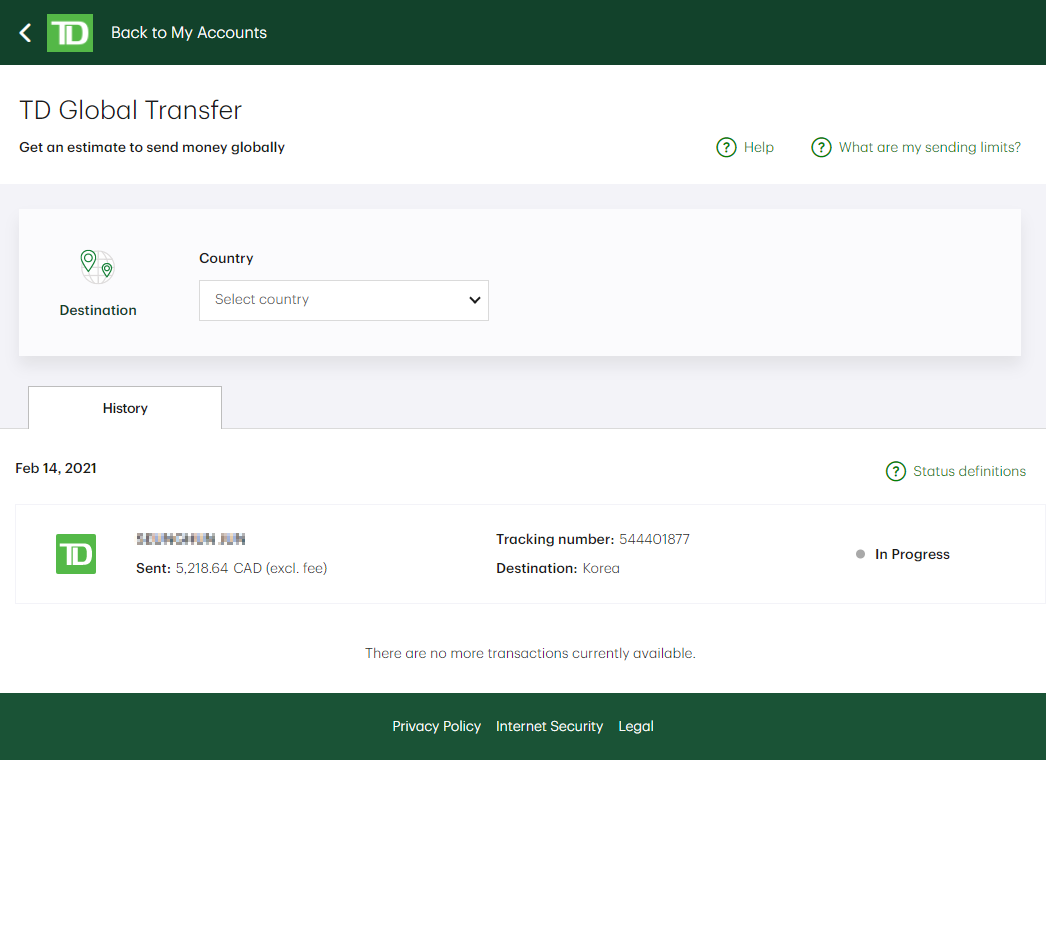Open the Help link
The height and width of the screenshot is (926, 1046).
tap(758, 147)
